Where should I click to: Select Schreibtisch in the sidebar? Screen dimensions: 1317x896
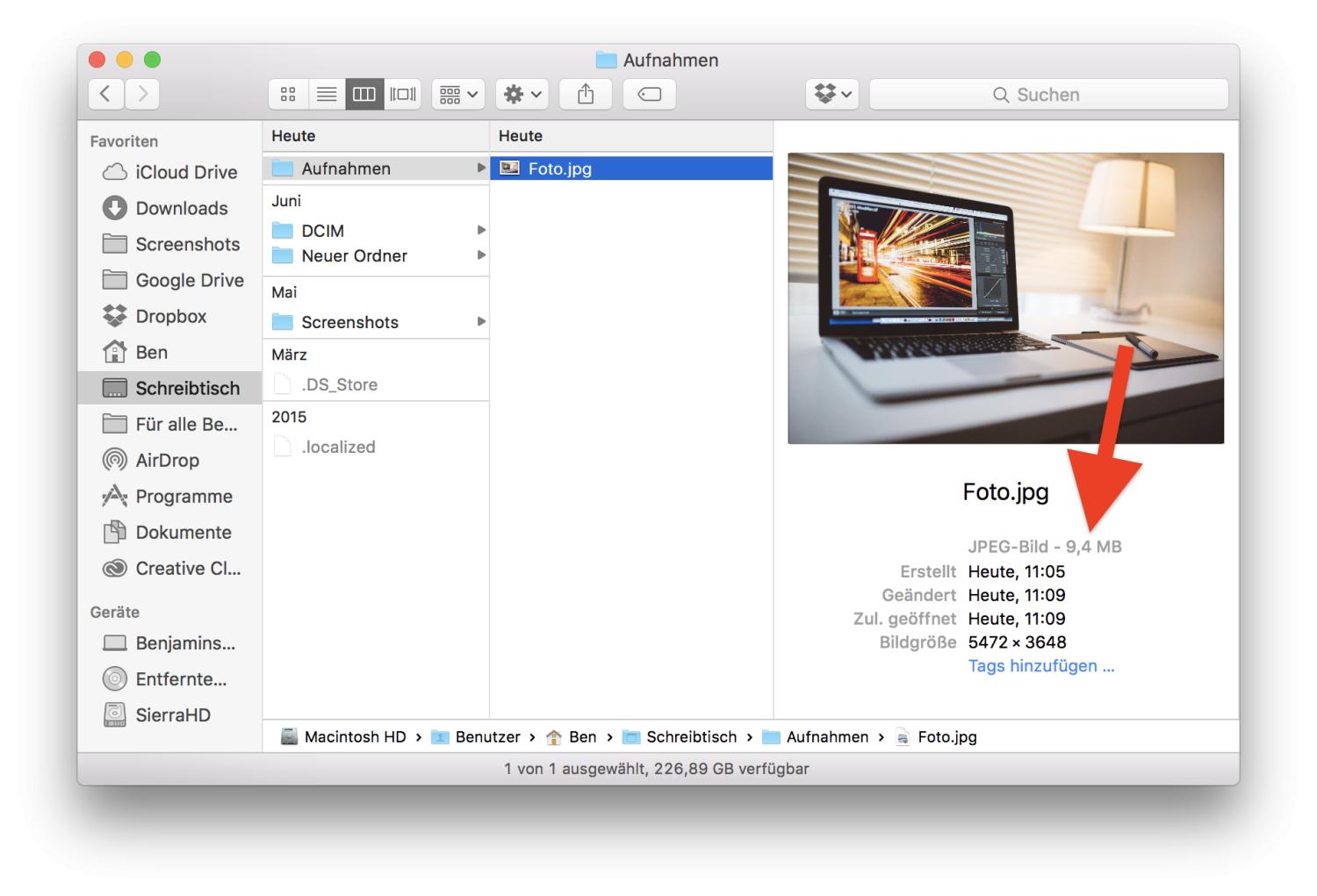[x=169, y=388]
